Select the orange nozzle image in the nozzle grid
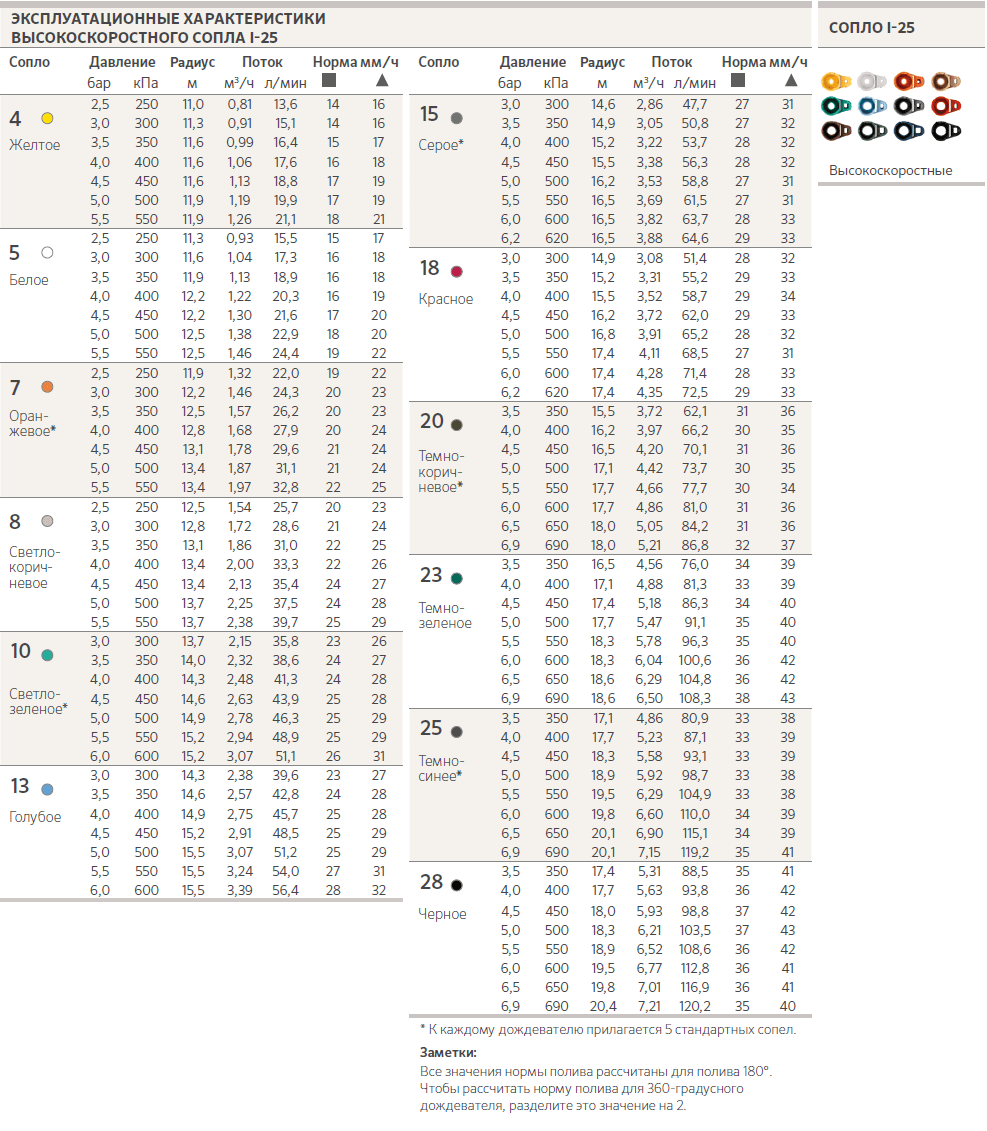987x1131 pixels. [909, 82]
